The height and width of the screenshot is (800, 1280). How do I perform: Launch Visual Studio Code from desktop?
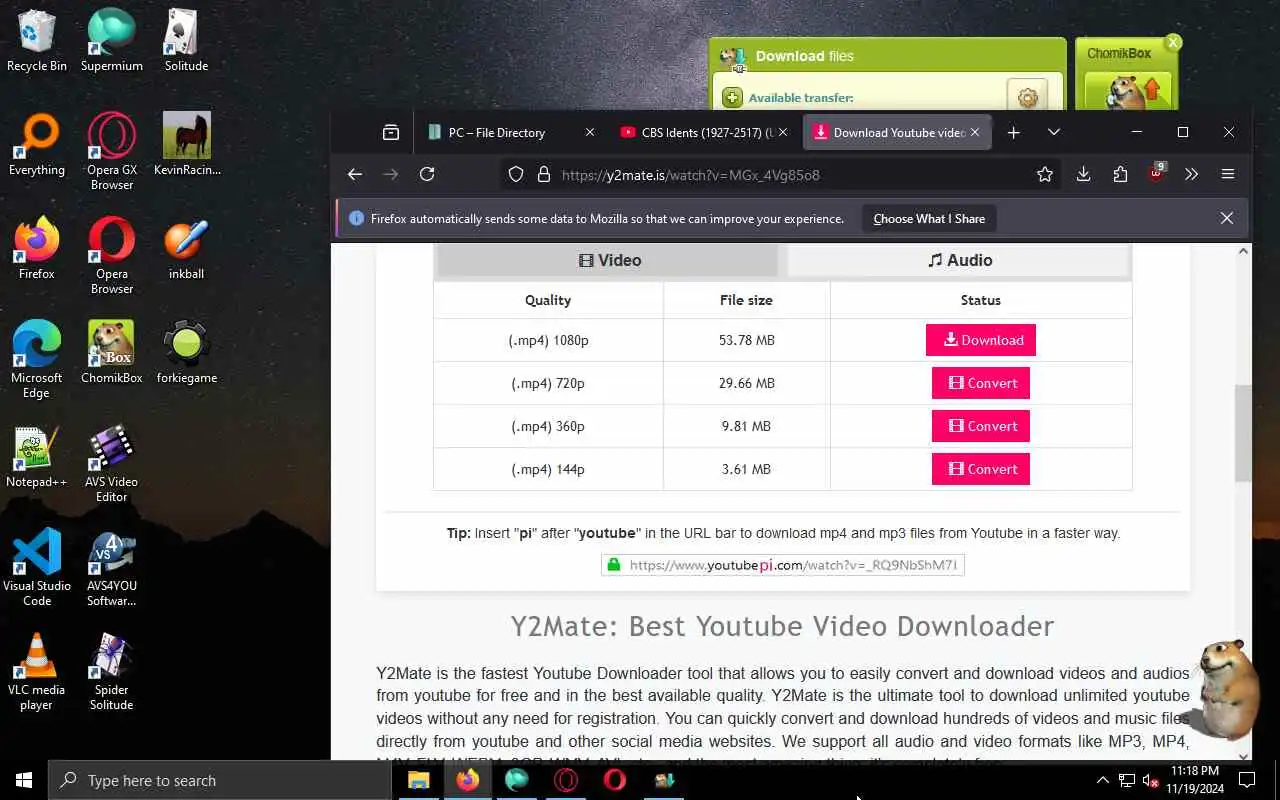37,568
